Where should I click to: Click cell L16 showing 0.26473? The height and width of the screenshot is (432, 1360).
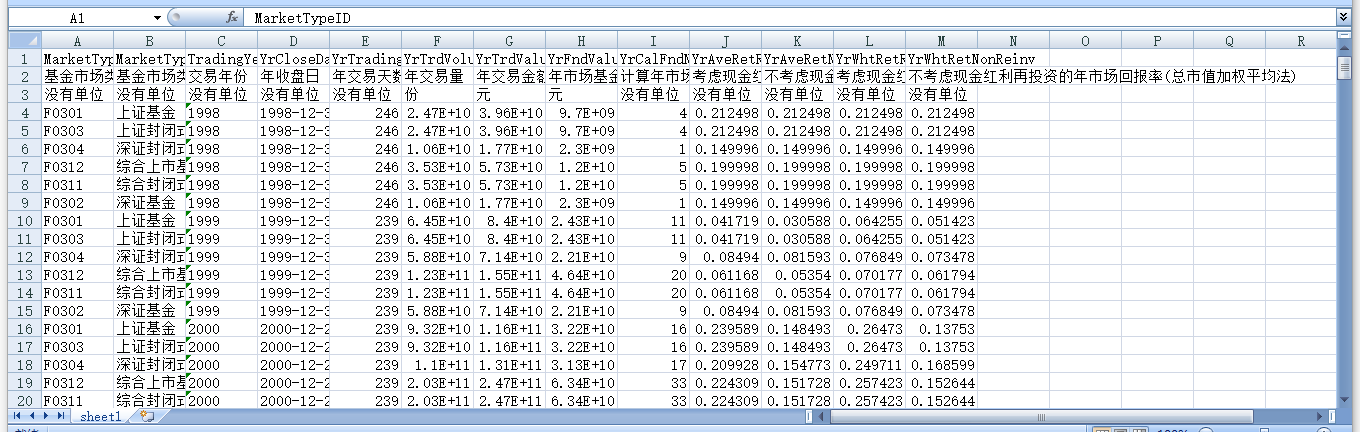point(869,329)
